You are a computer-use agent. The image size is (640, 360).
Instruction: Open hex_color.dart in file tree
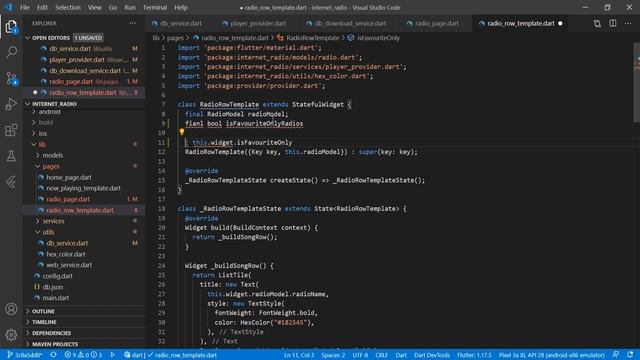pyautogui.click(x=66, y=254)
